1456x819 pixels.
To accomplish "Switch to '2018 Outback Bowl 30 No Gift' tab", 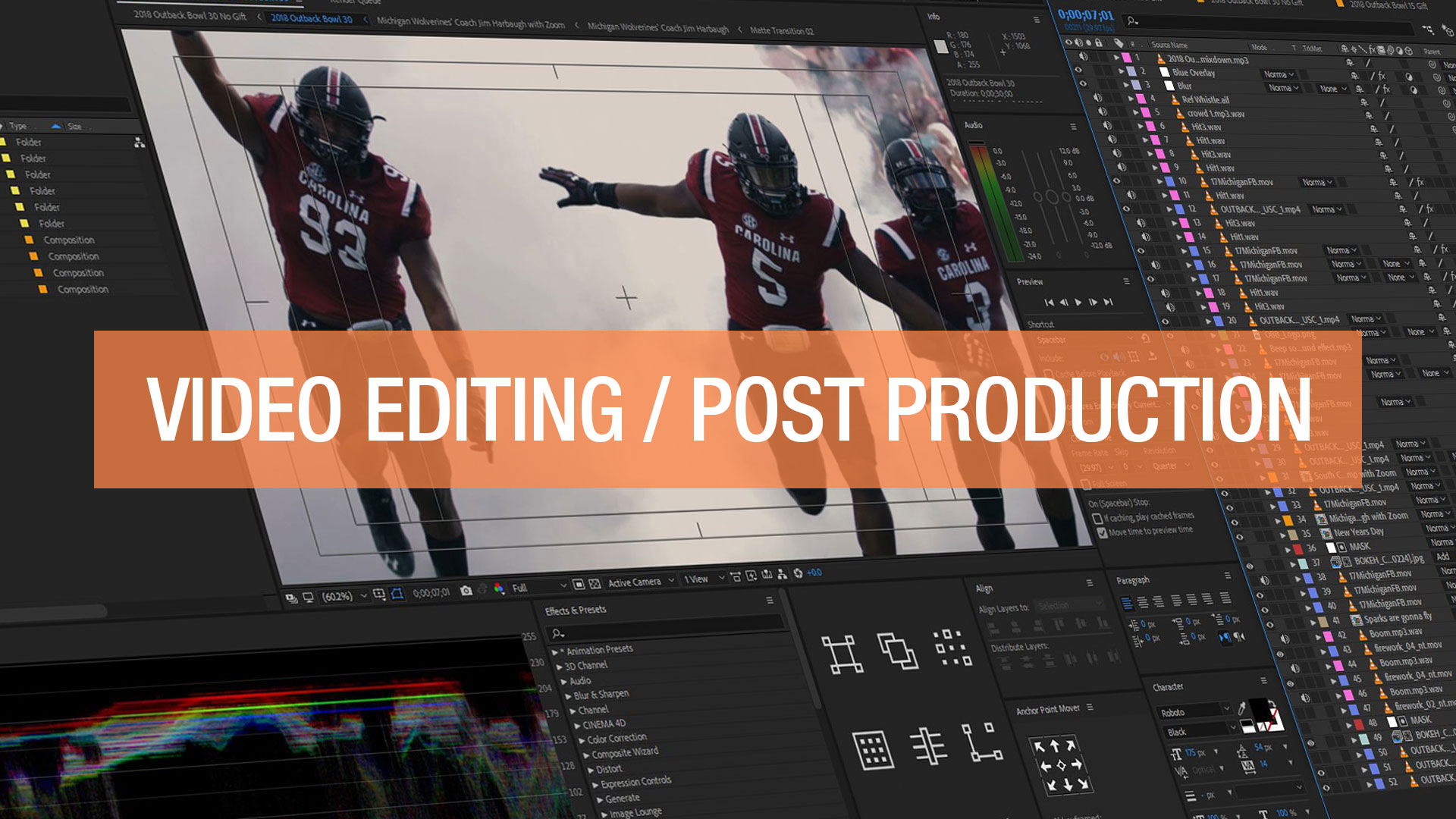I will click(190, 15).
